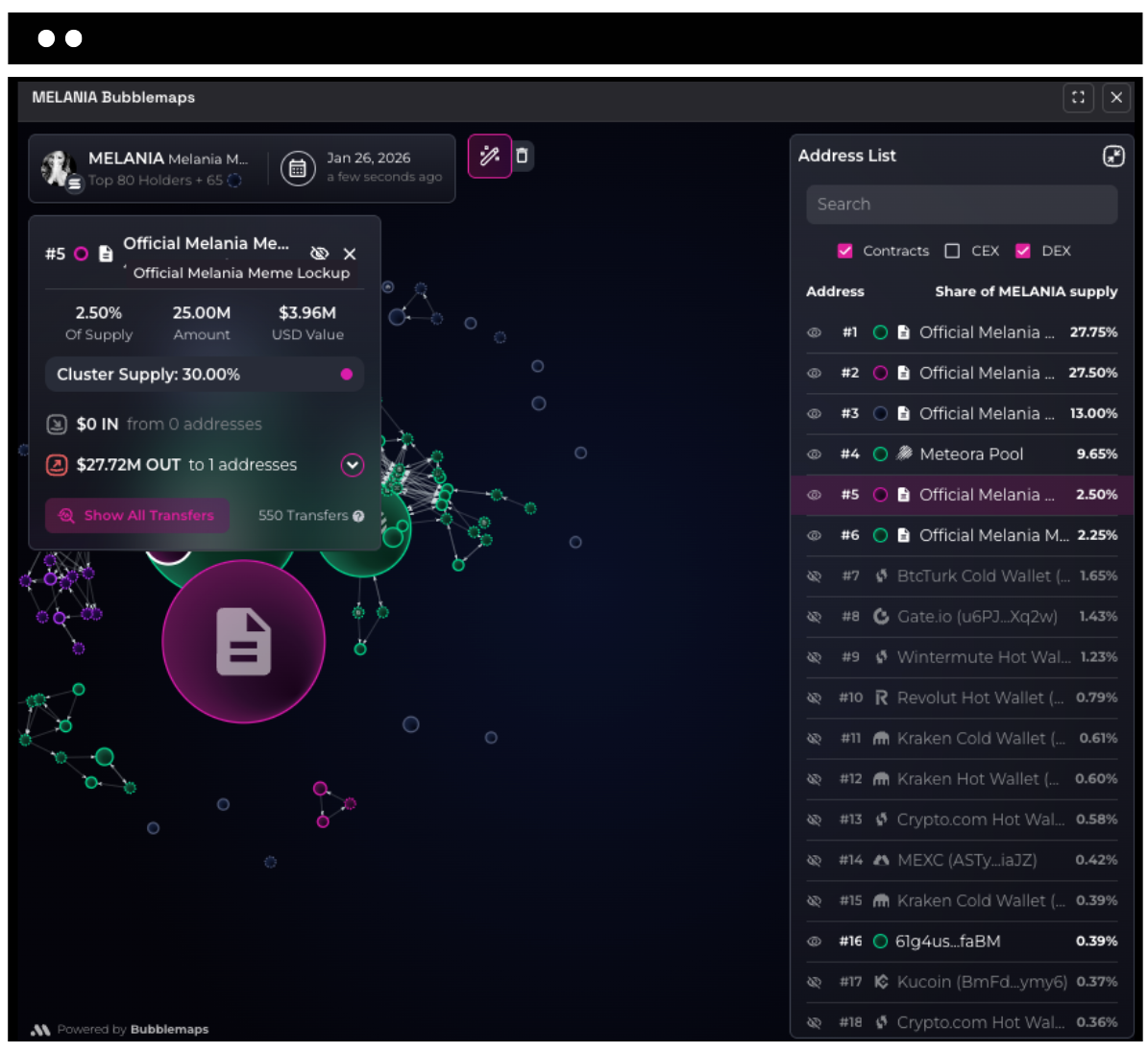The image size is (1148, 1053).
Task: Click Kraken logo in row #11
Action: pyautogui.click(x=881, y=738)
